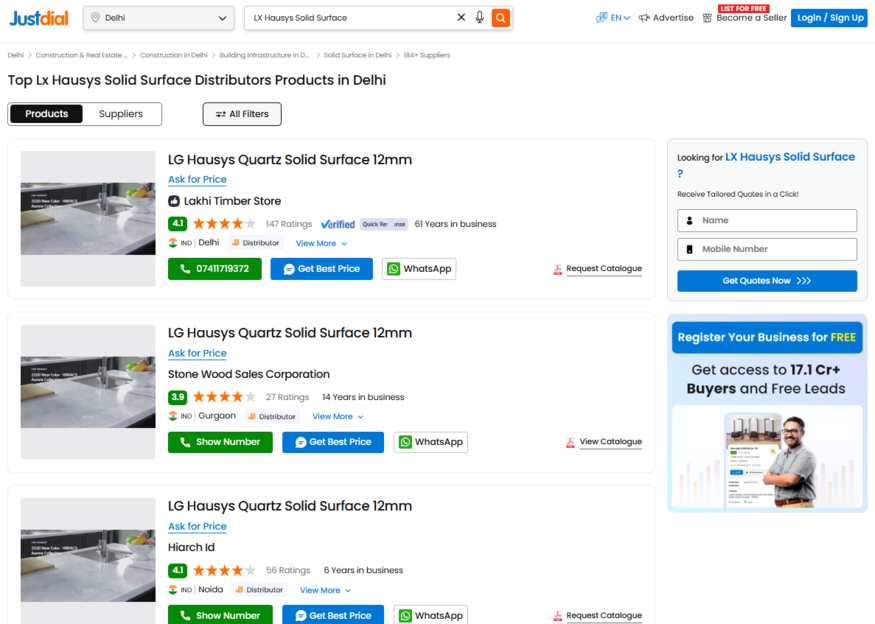This screenshot has width=875, height=624.
Task: Click the 147 Ratings text
Action: (x=289, y=224)
